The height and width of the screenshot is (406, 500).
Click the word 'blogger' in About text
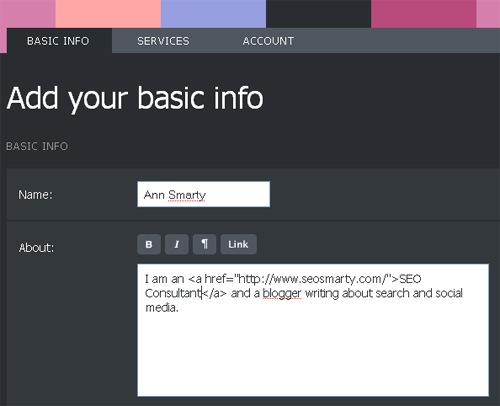point(282,293)
